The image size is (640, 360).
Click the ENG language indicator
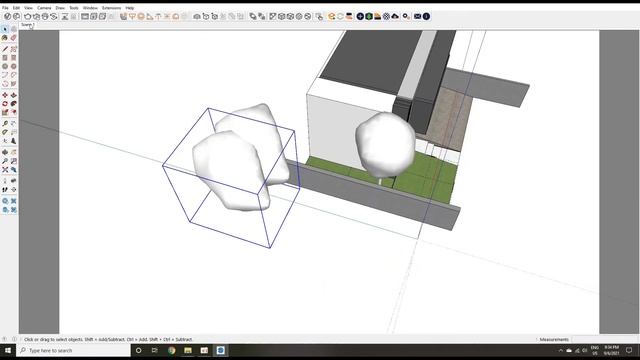click(x=595, y=350)
